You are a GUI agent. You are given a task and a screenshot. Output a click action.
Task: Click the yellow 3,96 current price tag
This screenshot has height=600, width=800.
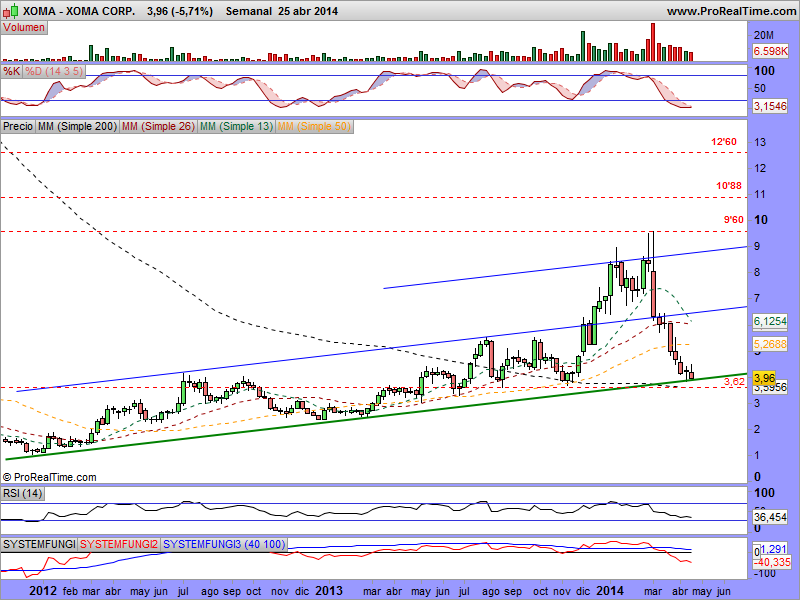pyautogui.click(x=764, y=378)
